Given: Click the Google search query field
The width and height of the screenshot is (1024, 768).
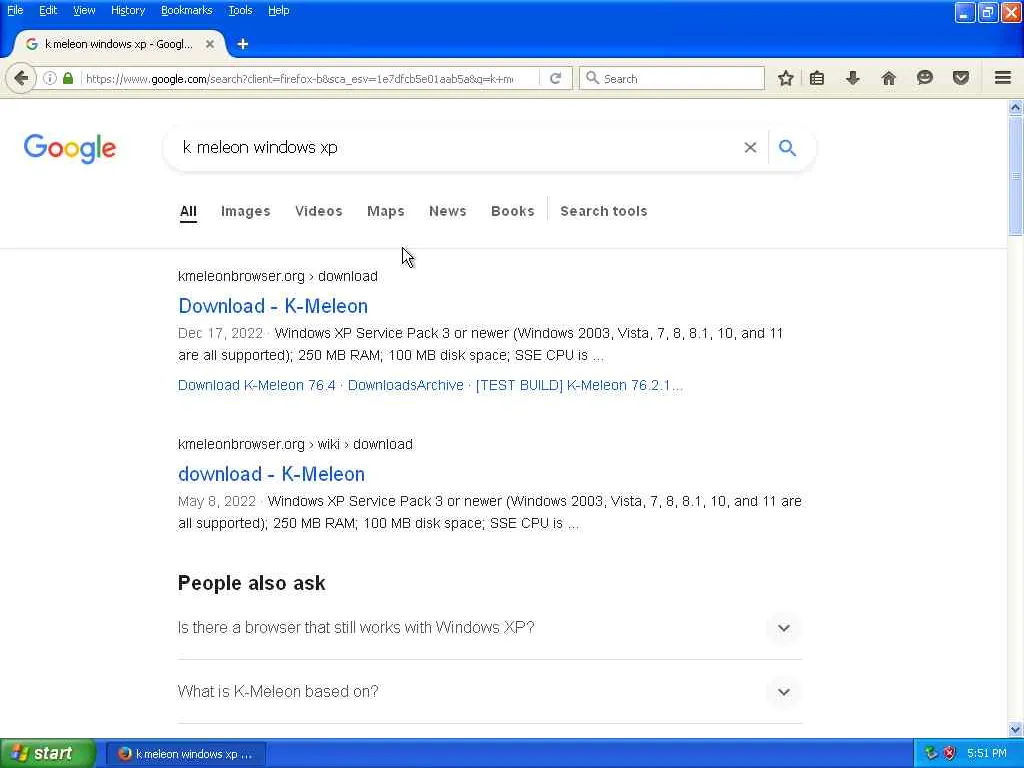Looking at the screenshot, I should pyautogui.click(x=457, y=148).
